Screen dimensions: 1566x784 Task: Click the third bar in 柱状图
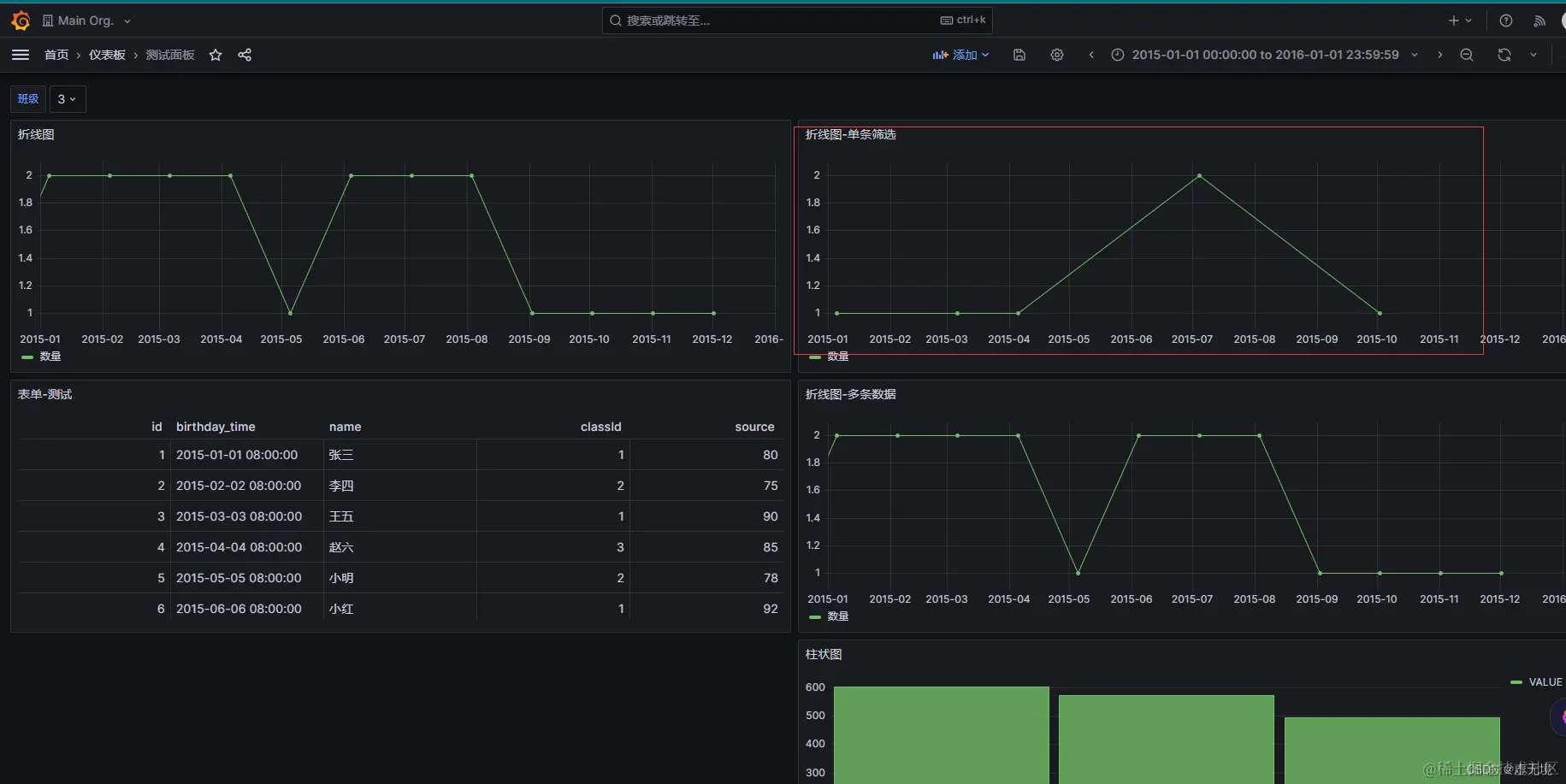[1392, 751]
